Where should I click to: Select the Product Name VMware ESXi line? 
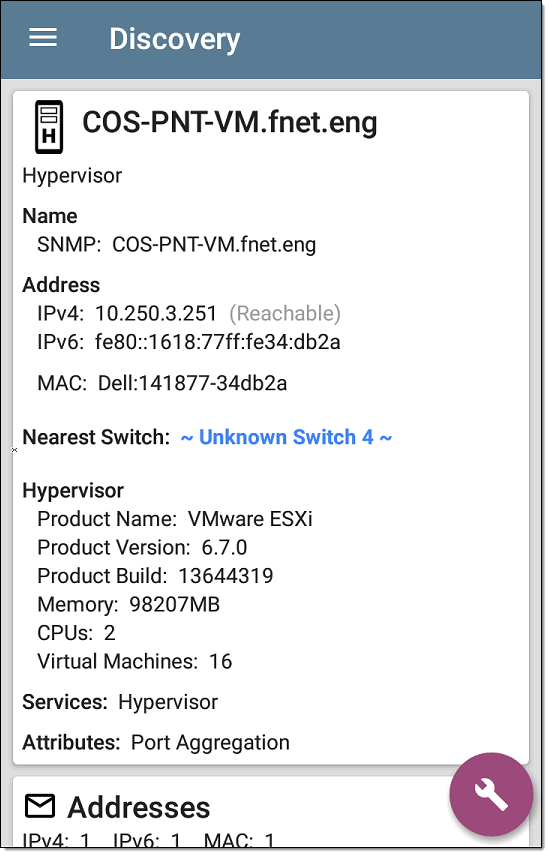pyautogui.click(x=175, y=519)
